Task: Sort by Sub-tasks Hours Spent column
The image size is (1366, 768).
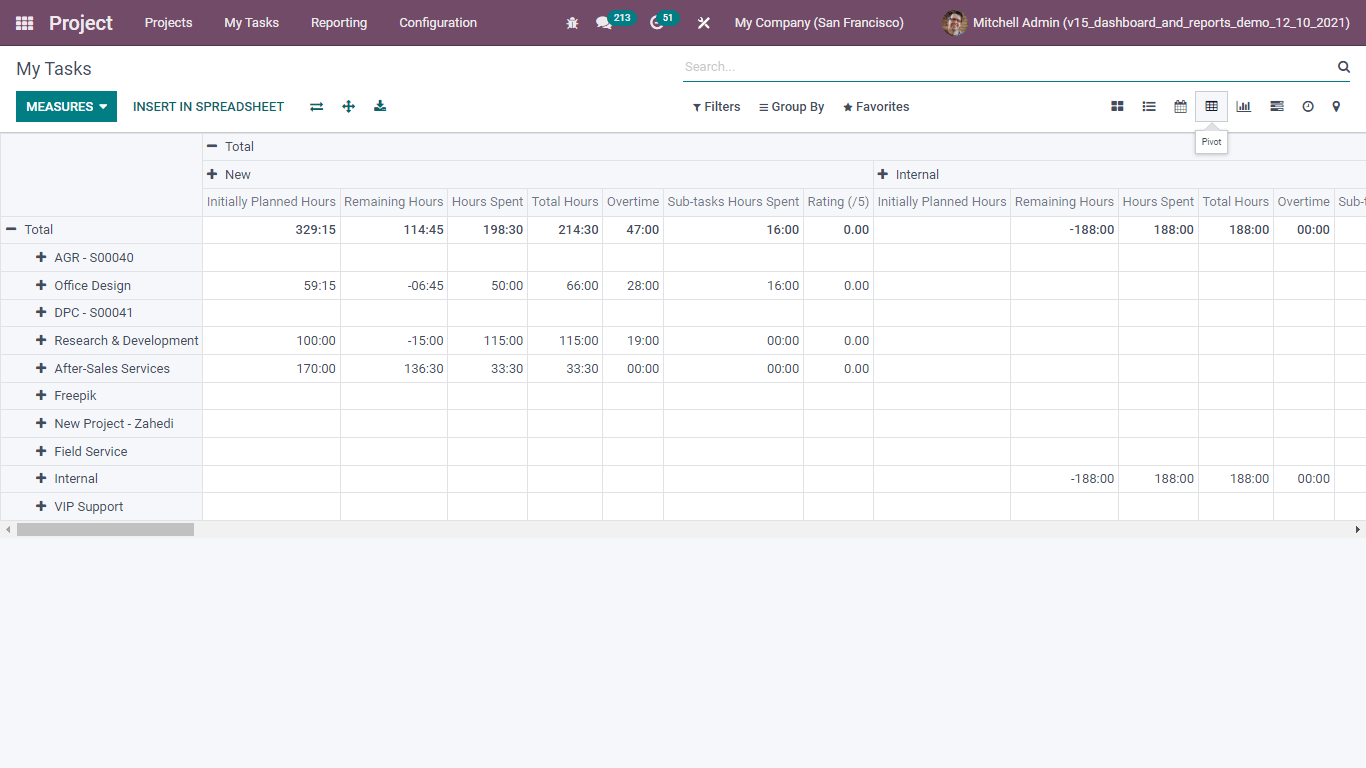Action: (x=734, y=202)
